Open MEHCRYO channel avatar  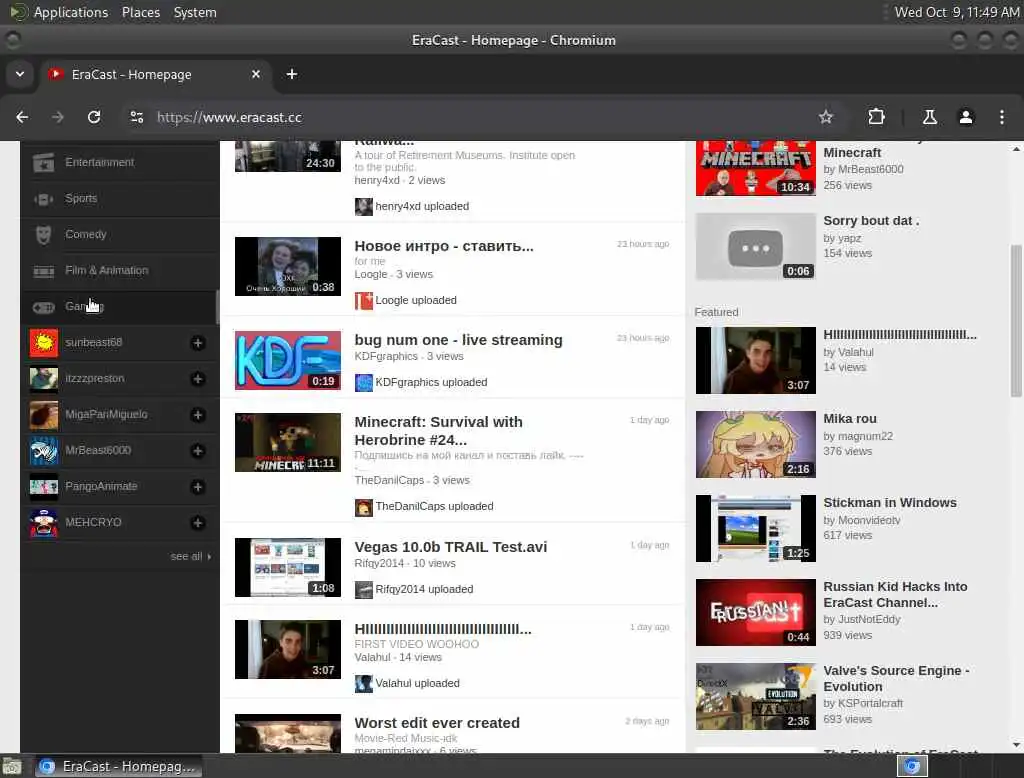click(44, 523)
